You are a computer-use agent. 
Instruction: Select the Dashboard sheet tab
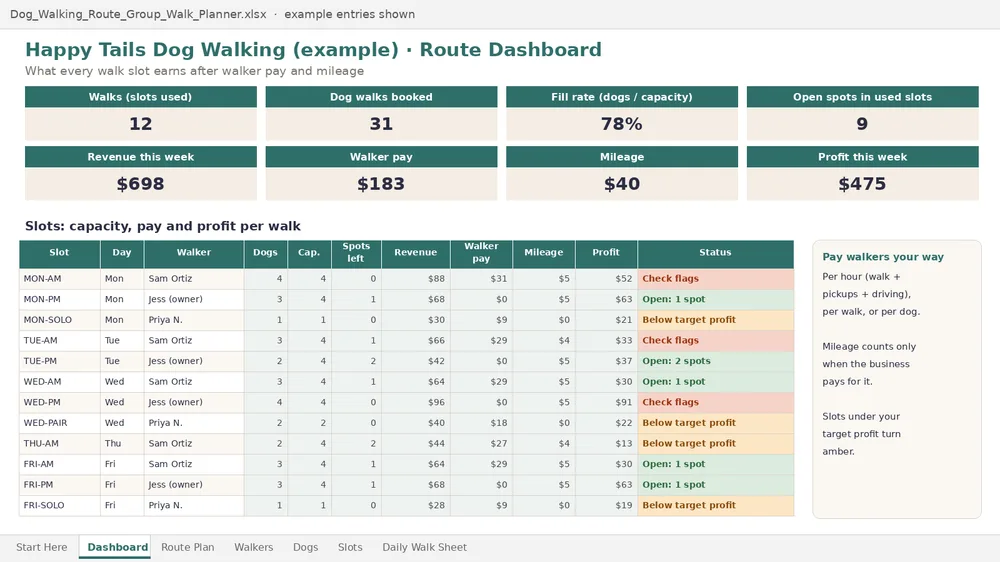tap(117, 547)
